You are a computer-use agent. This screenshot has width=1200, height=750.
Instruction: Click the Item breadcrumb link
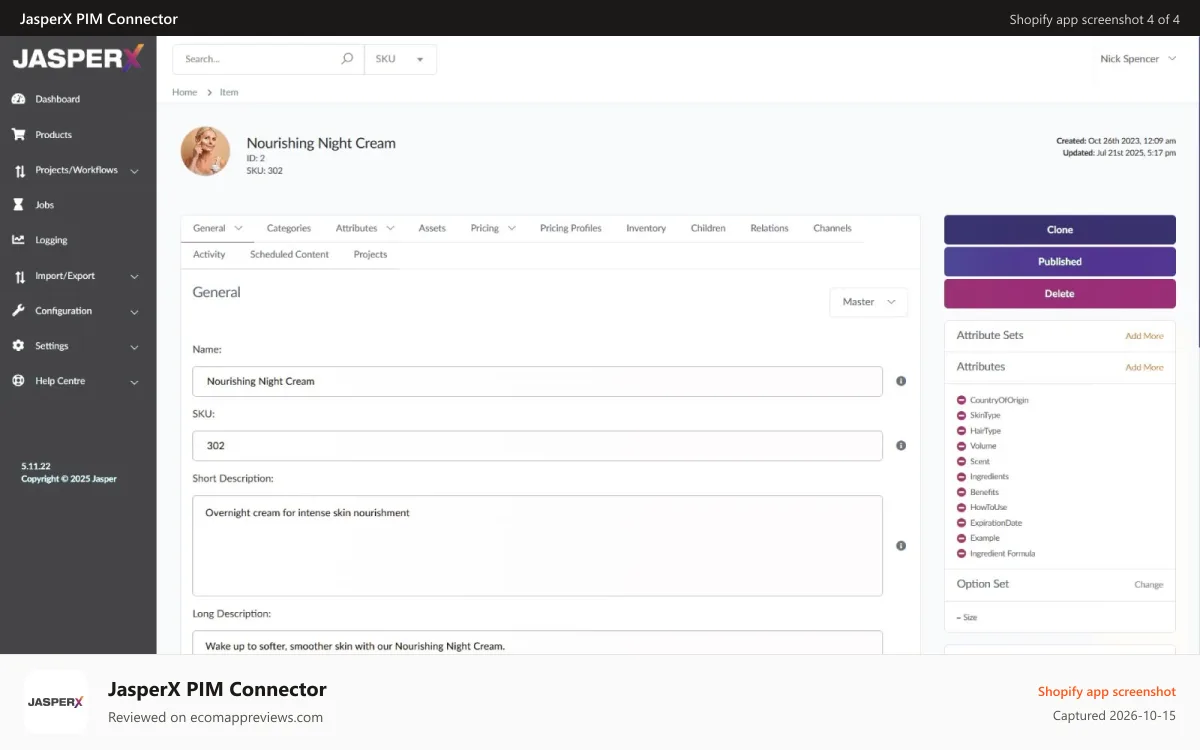229,92
